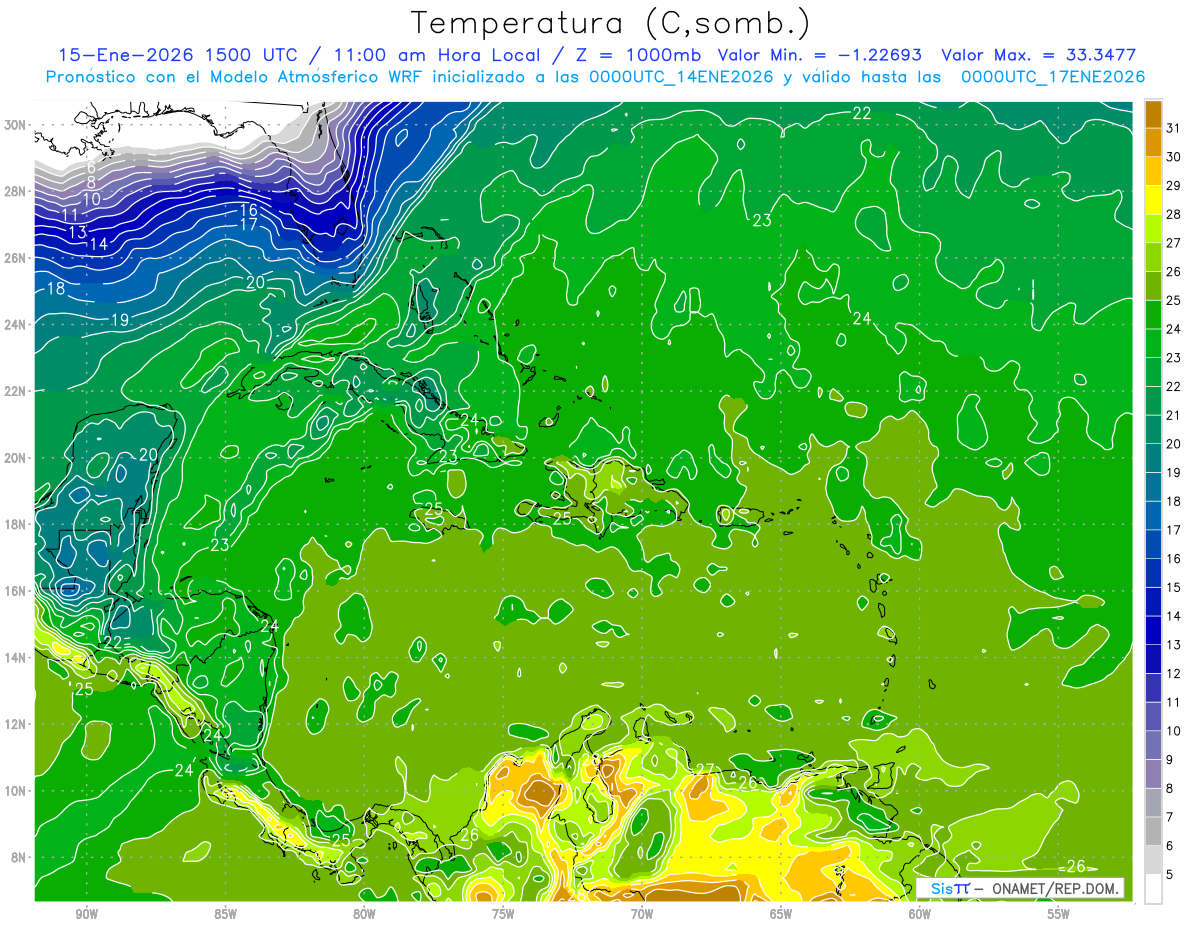The height and width of the screenshot is (927, 1200).
Task: Click contour label 16 on the map
Action: tap(249, 210)
